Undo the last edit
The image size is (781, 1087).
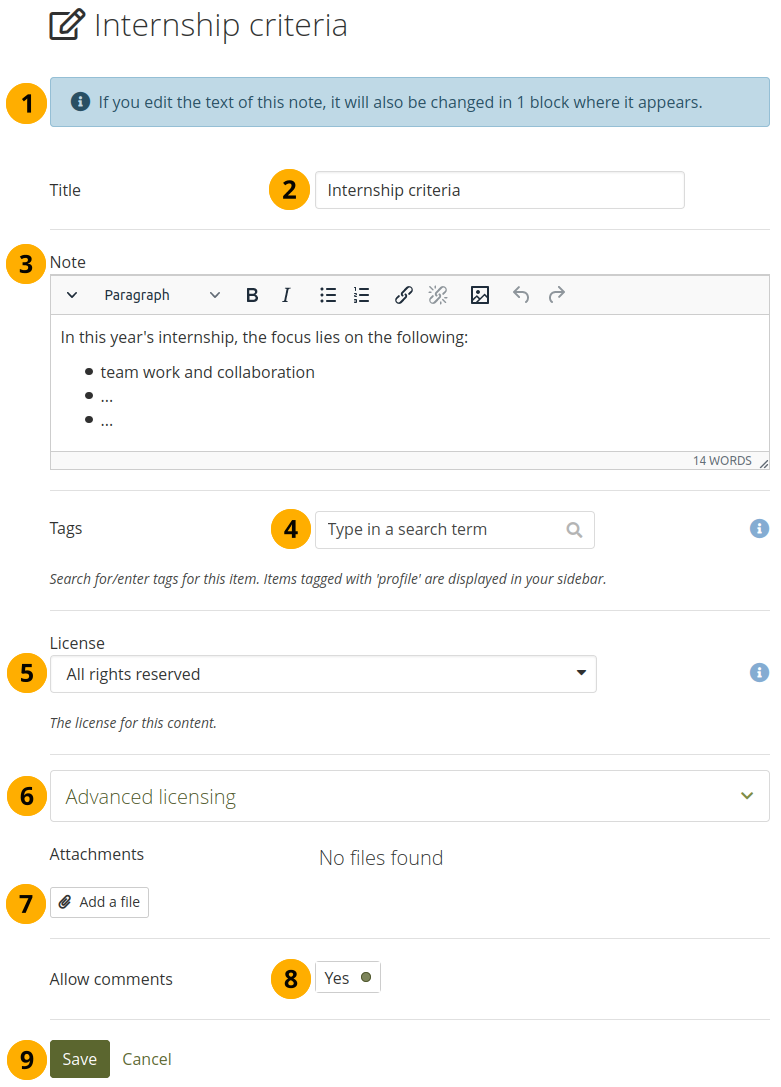(x=521, y=295)
